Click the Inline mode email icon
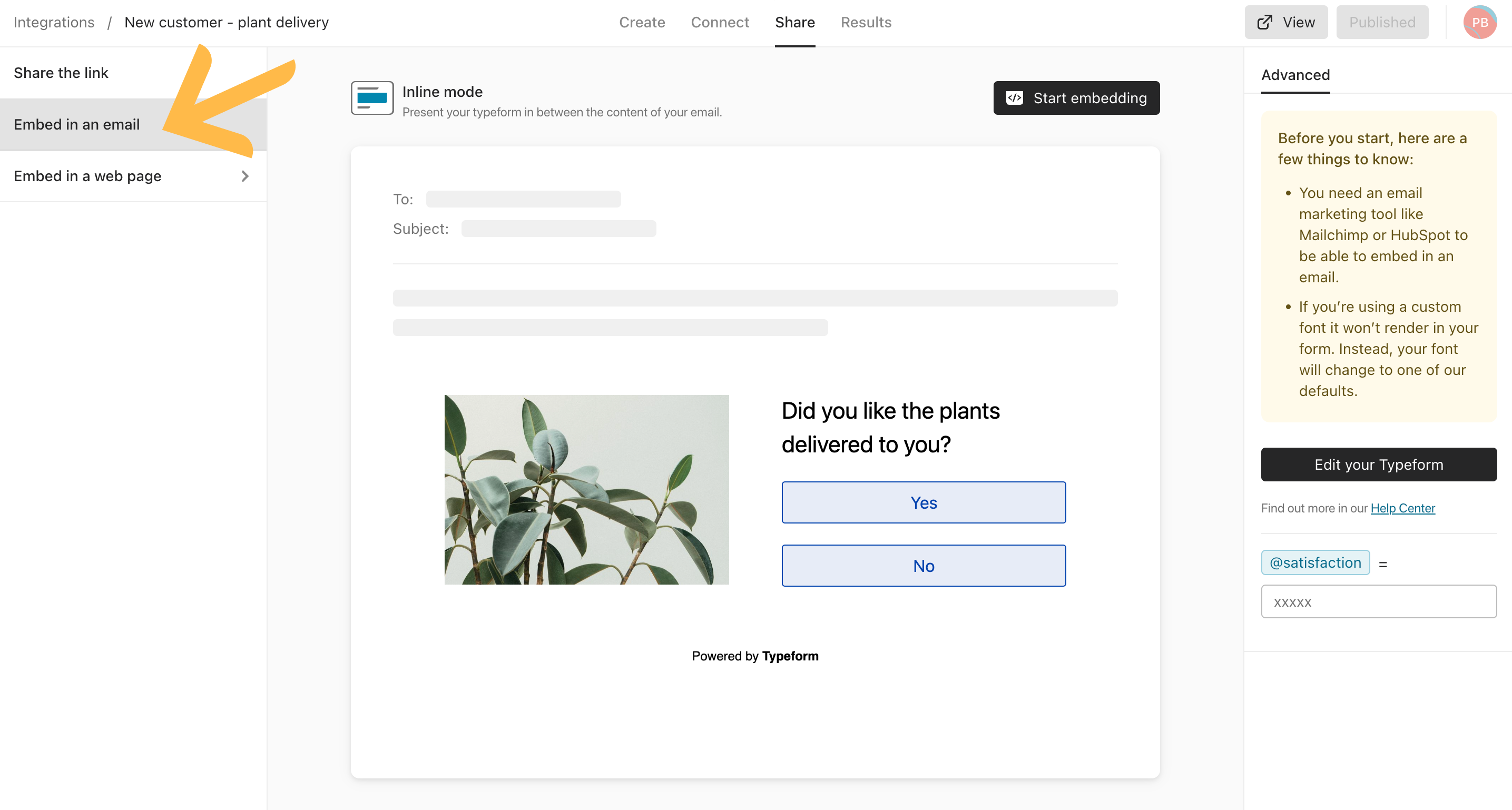The image size is (1512, 810). tap(371, 97)
